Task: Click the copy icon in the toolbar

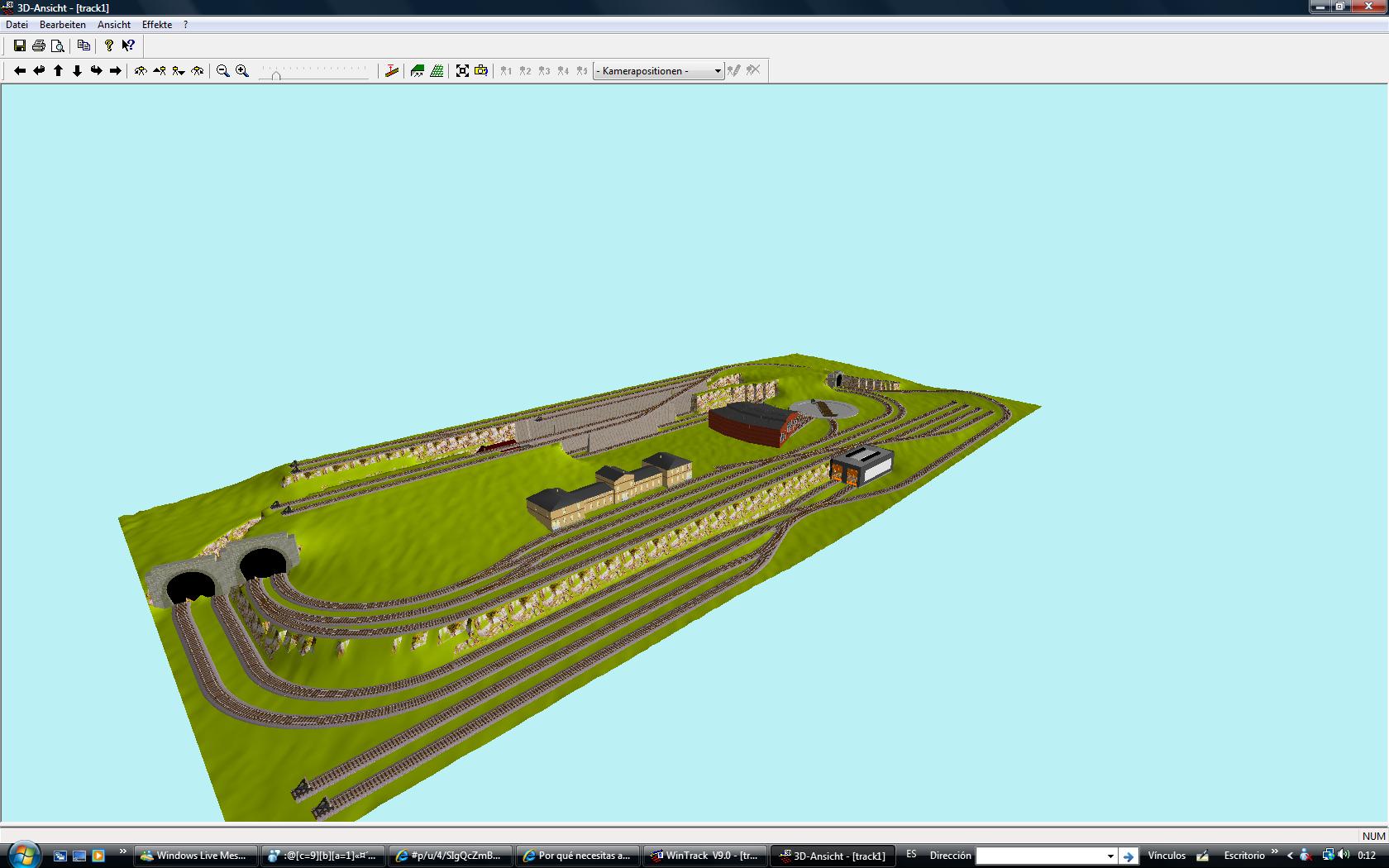Action: pyautogui.click(x=84, y=46)
